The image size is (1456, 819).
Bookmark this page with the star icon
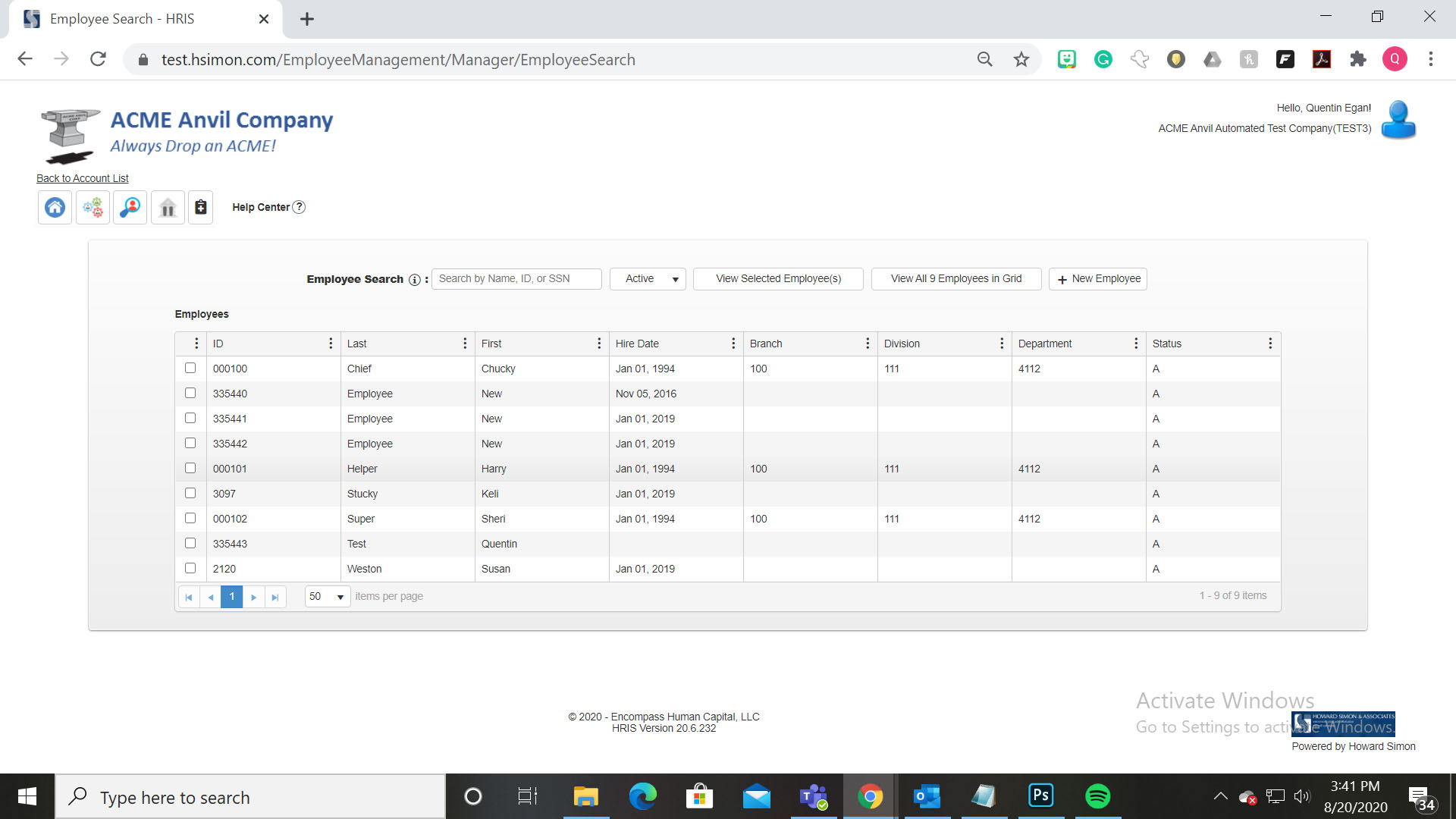tap(1021, 59)
